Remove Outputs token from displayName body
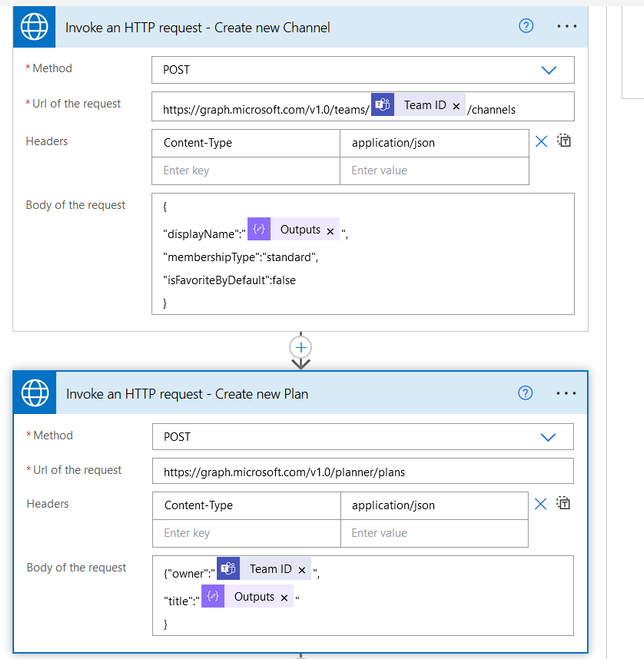The width and height of the screenshot is (644, 659). (x=330, y=231)
